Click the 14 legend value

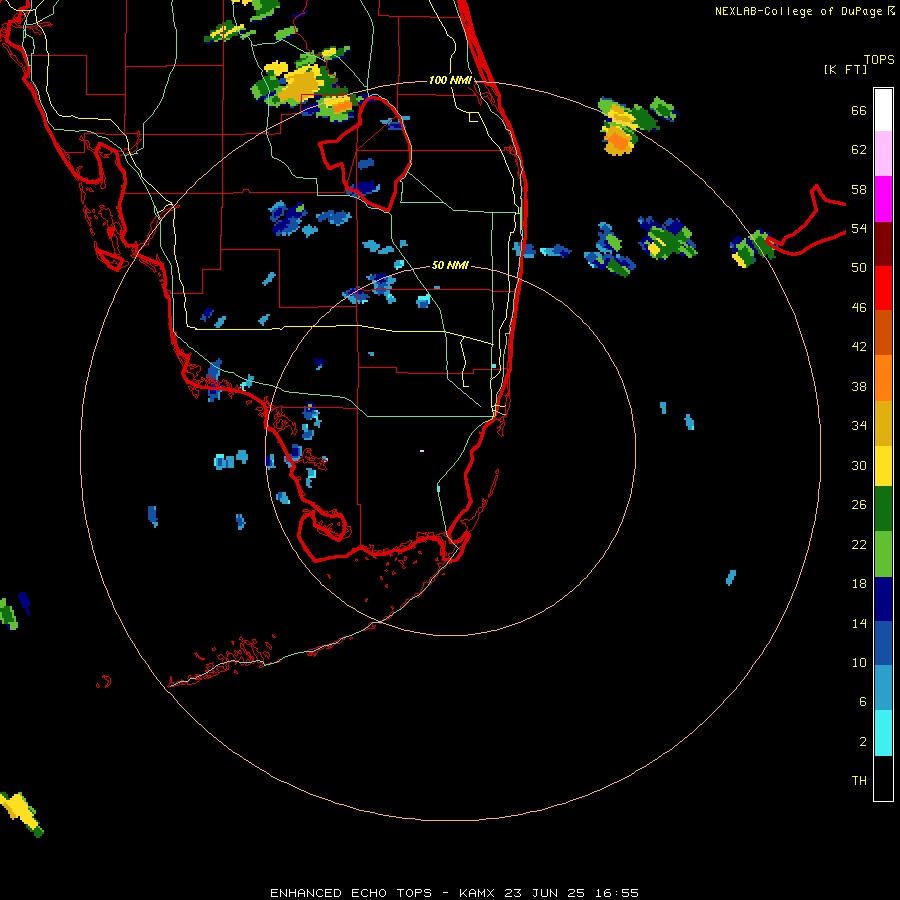859,623
